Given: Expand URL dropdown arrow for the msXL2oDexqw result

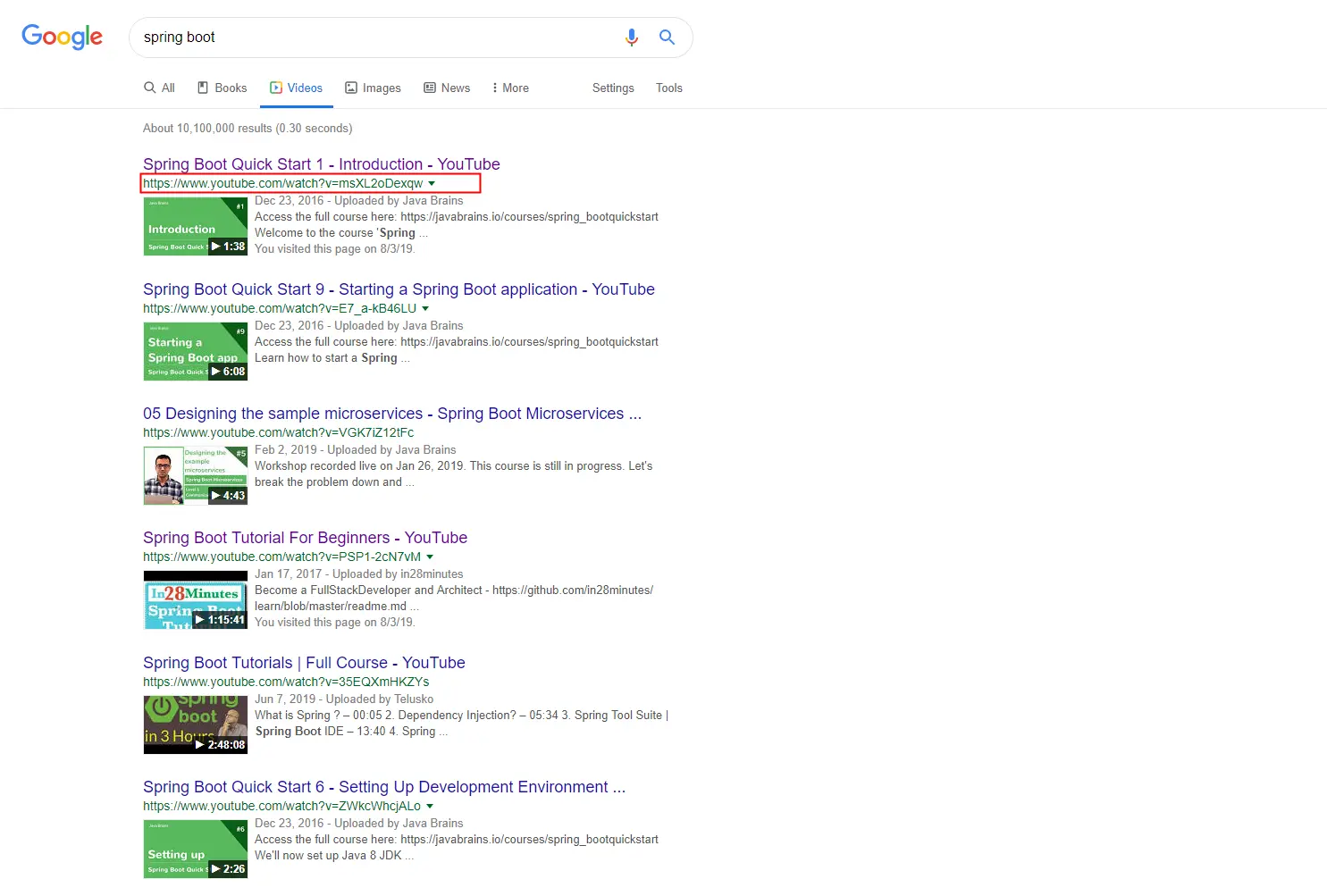Looking at the screenshot, I should (x=432, y=183).
